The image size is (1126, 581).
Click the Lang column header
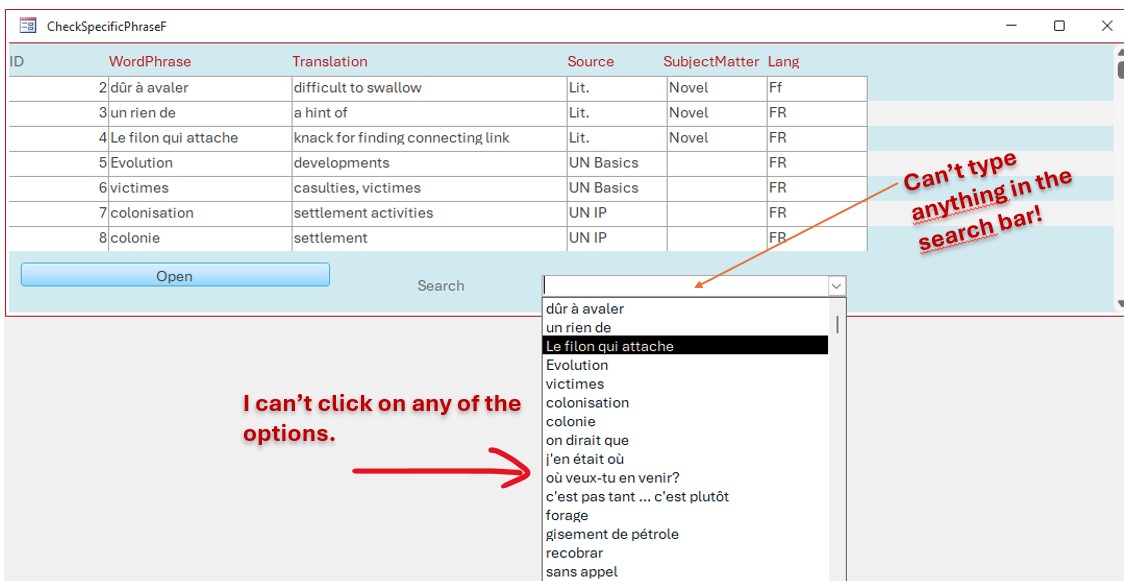pos(783,61)
